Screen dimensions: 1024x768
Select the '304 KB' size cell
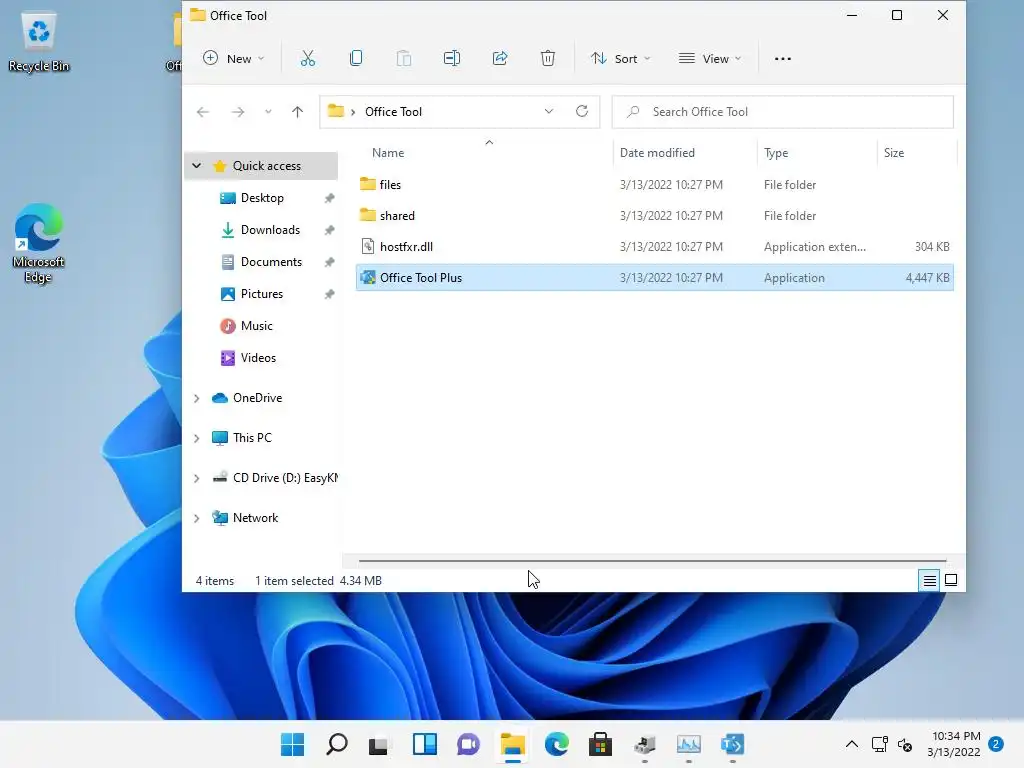click(x=932, y=247)
